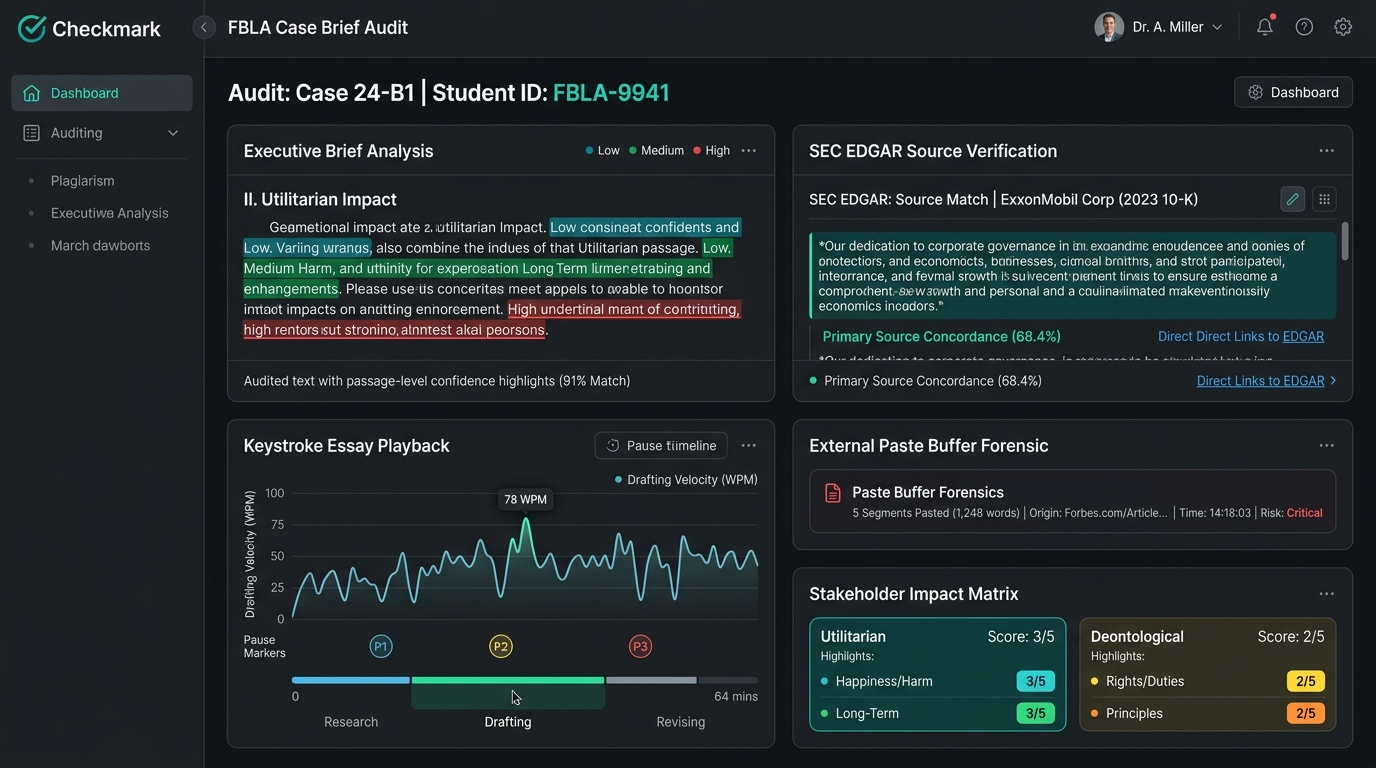Switch to the Research phase label

pyautogui.click(x=351, y=722)
